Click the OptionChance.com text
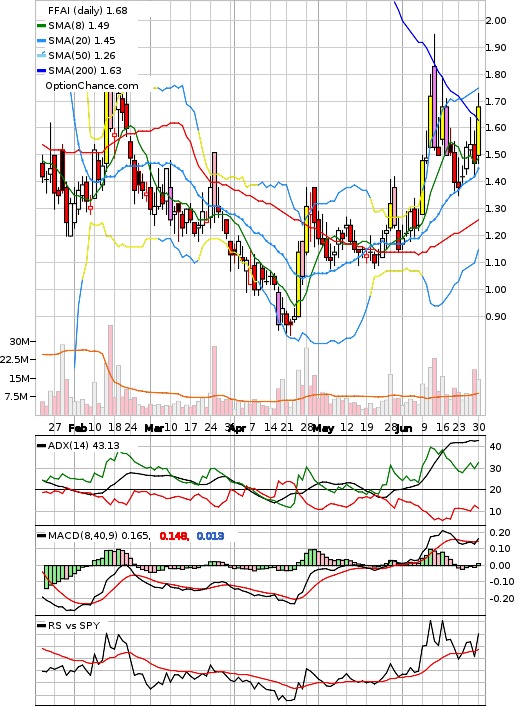This screenshot has height=706, width=526. click(92, 86)
